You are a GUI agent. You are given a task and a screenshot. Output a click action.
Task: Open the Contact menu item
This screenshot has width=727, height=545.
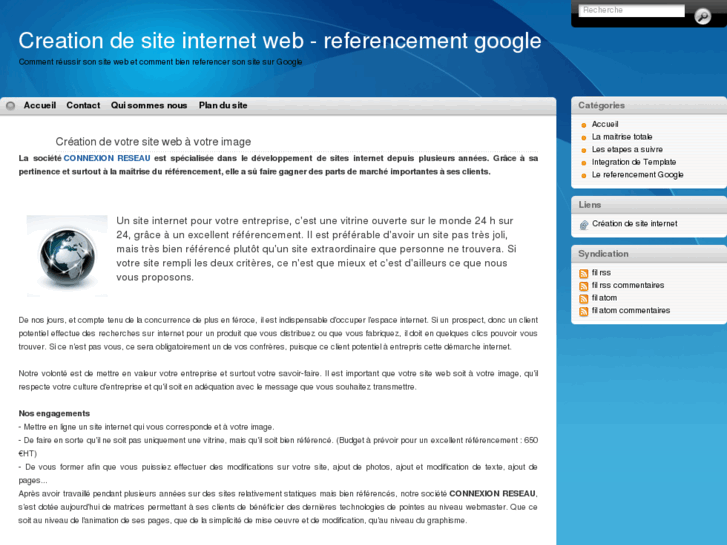pyautogui.click(x=83, y=105)
